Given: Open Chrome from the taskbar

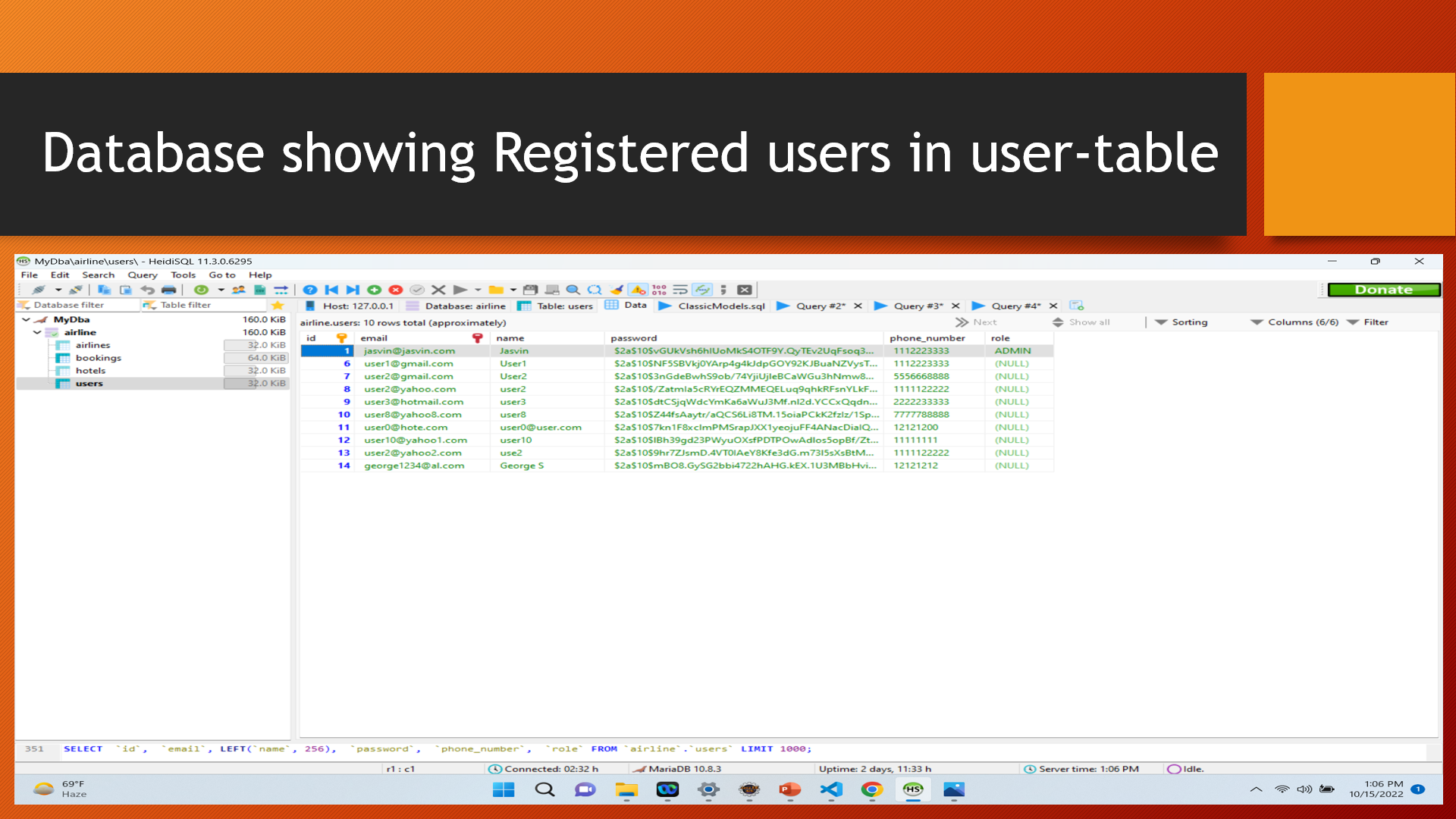Looking at the screenshot, I should [871, 789].
